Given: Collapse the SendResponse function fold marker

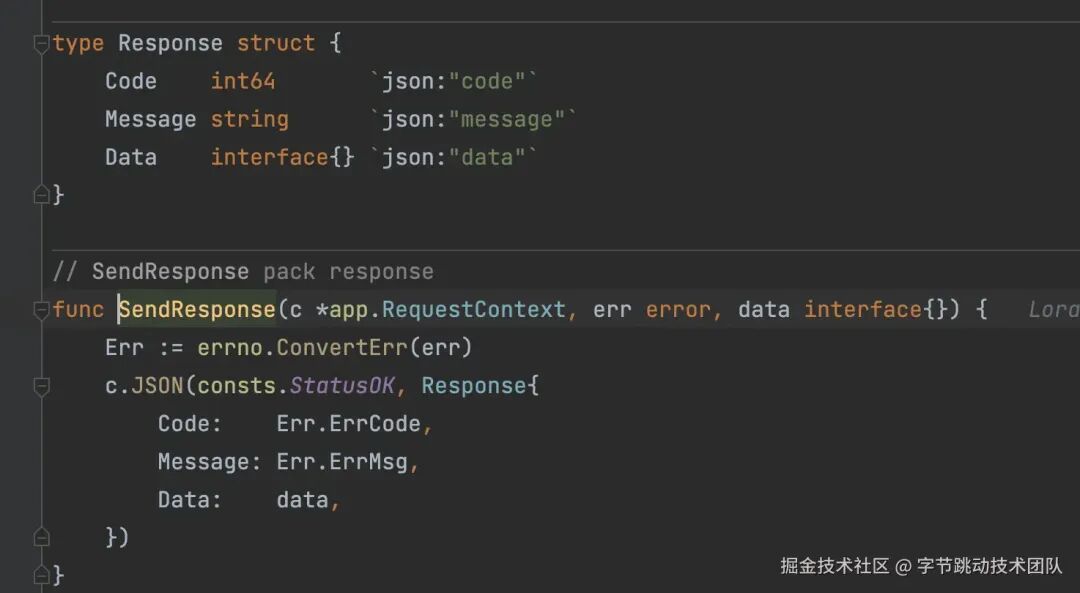Looking at the screenshot, I should coord(41,310).
